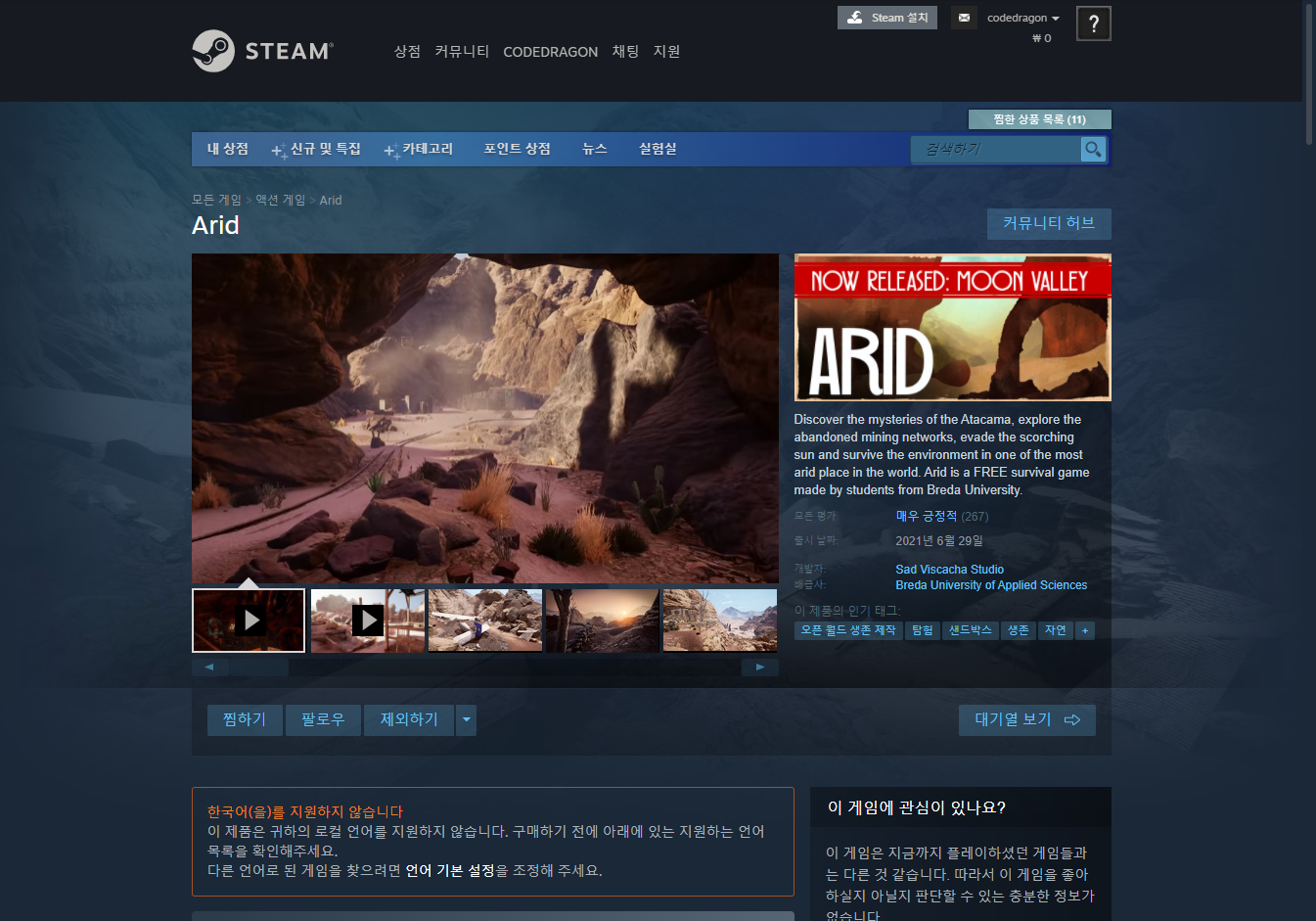Click the 오픈 월드 생존 제작 tag

pos(848,630)
